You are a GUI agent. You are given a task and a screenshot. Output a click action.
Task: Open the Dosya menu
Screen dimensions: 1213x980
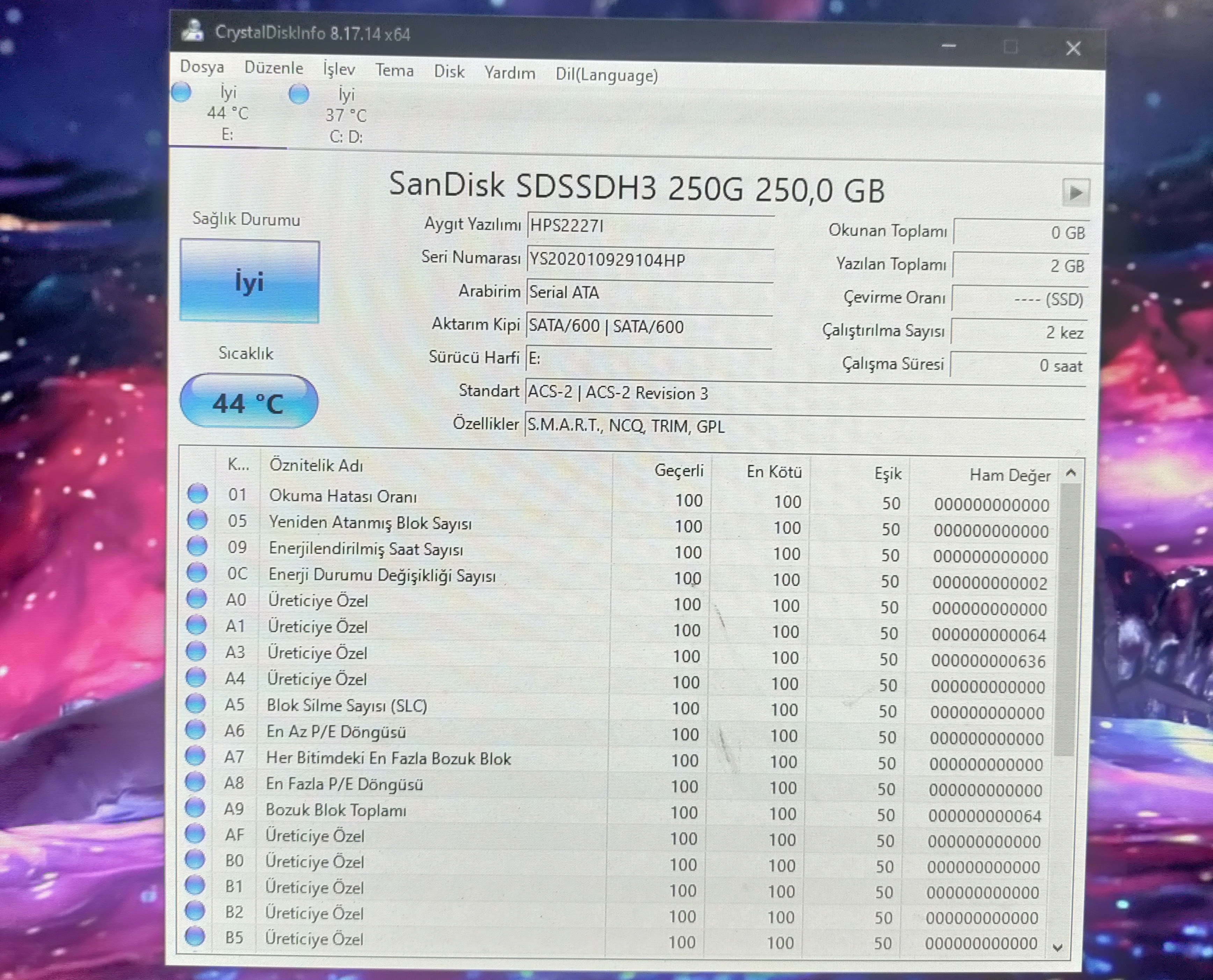click(x=202, y=67)
